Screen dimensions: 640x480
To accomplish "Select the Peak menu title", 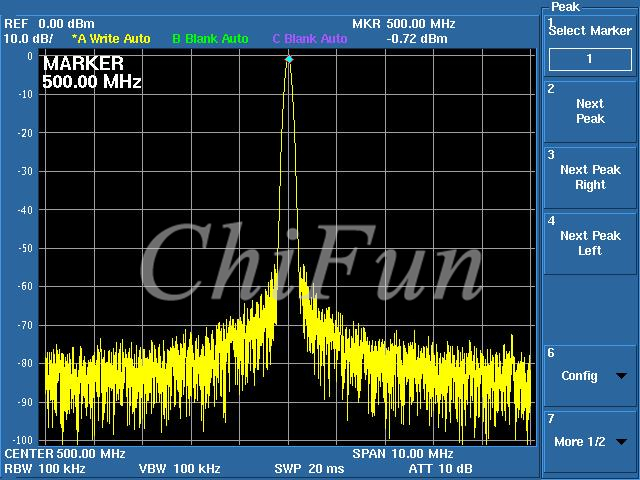I will 565,6.
